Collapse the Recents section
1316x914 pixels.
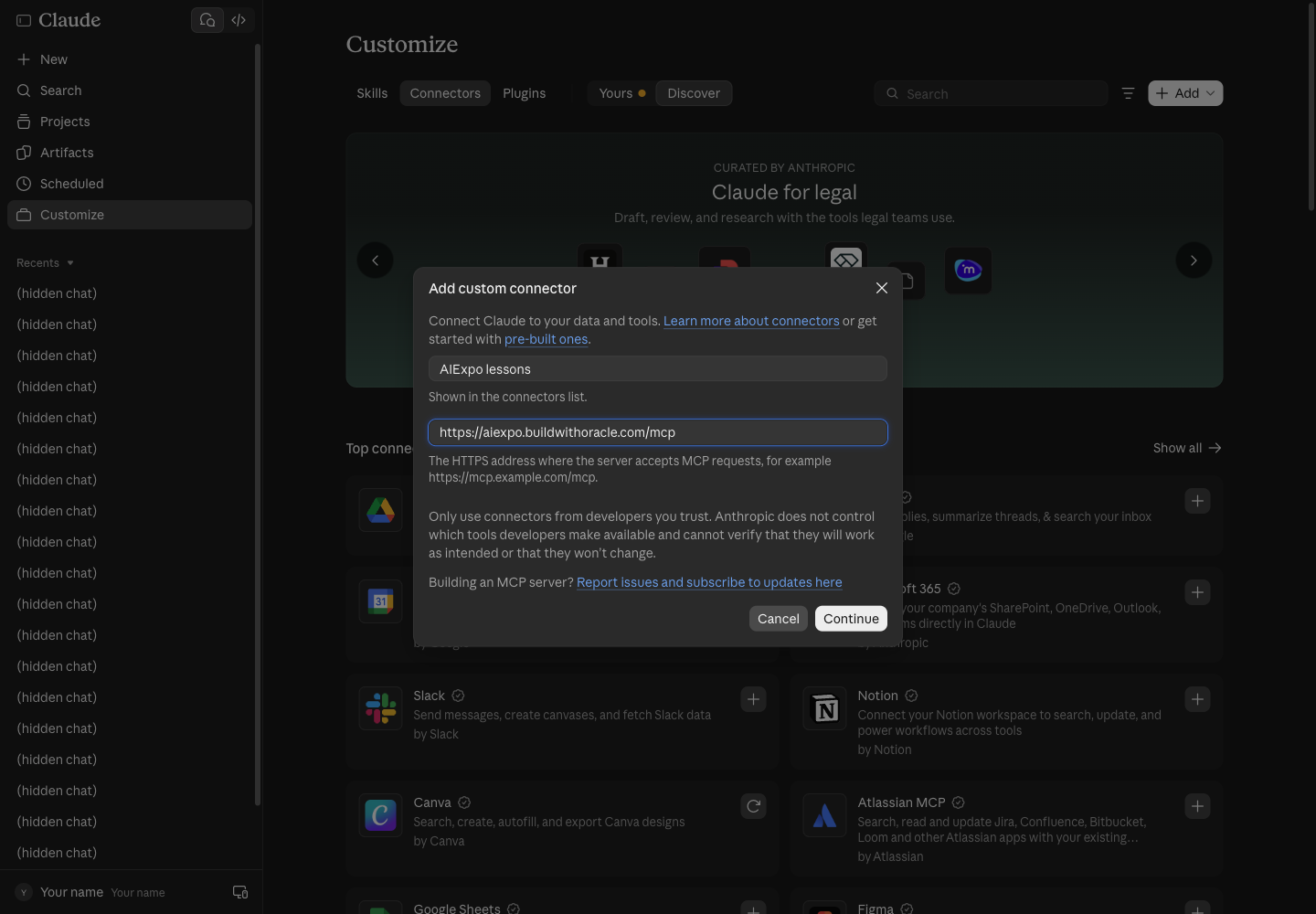[45, 263]
